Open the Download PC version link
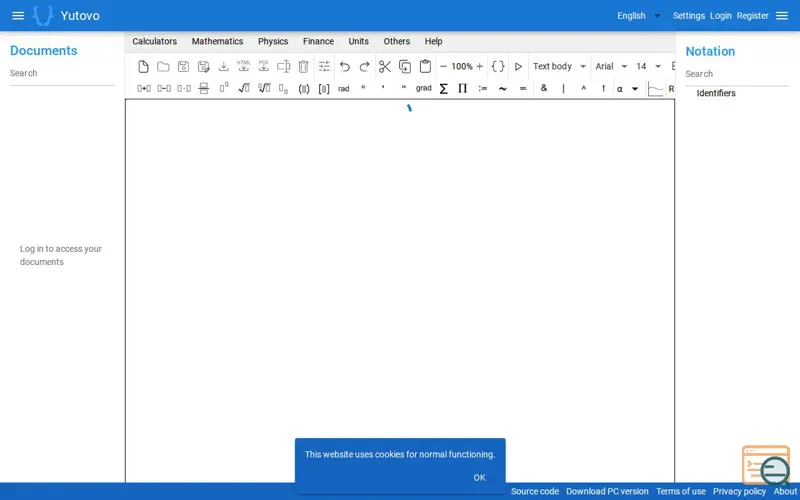 point(607,491)
